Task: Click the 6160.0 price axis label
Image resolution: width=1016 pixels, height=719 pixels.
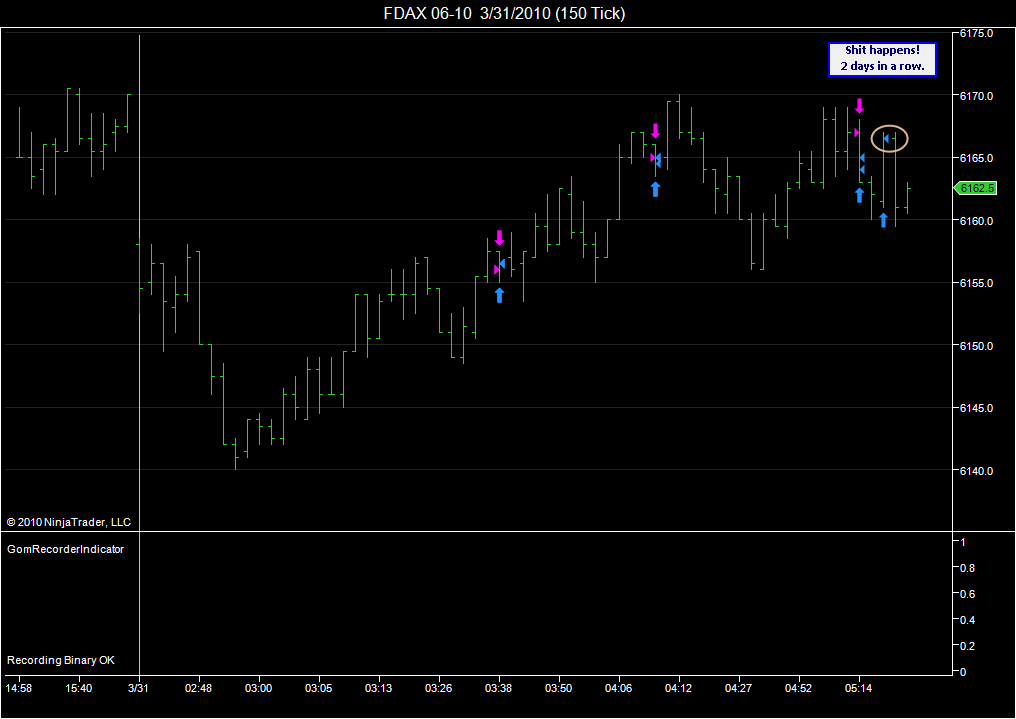Action: point(976,221)
